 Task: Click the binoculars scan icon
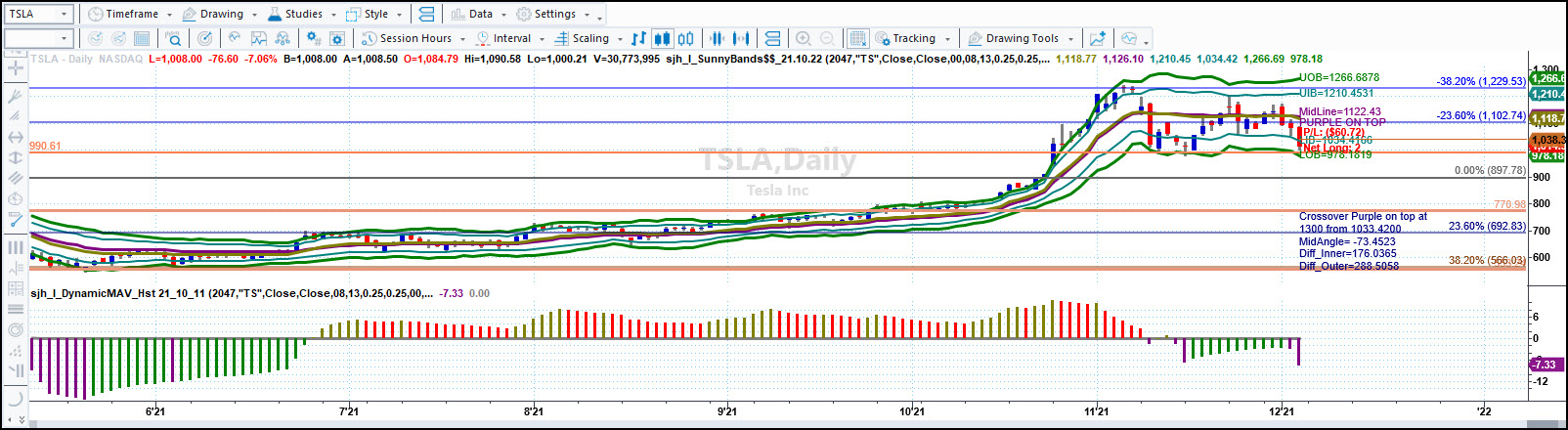283,38
